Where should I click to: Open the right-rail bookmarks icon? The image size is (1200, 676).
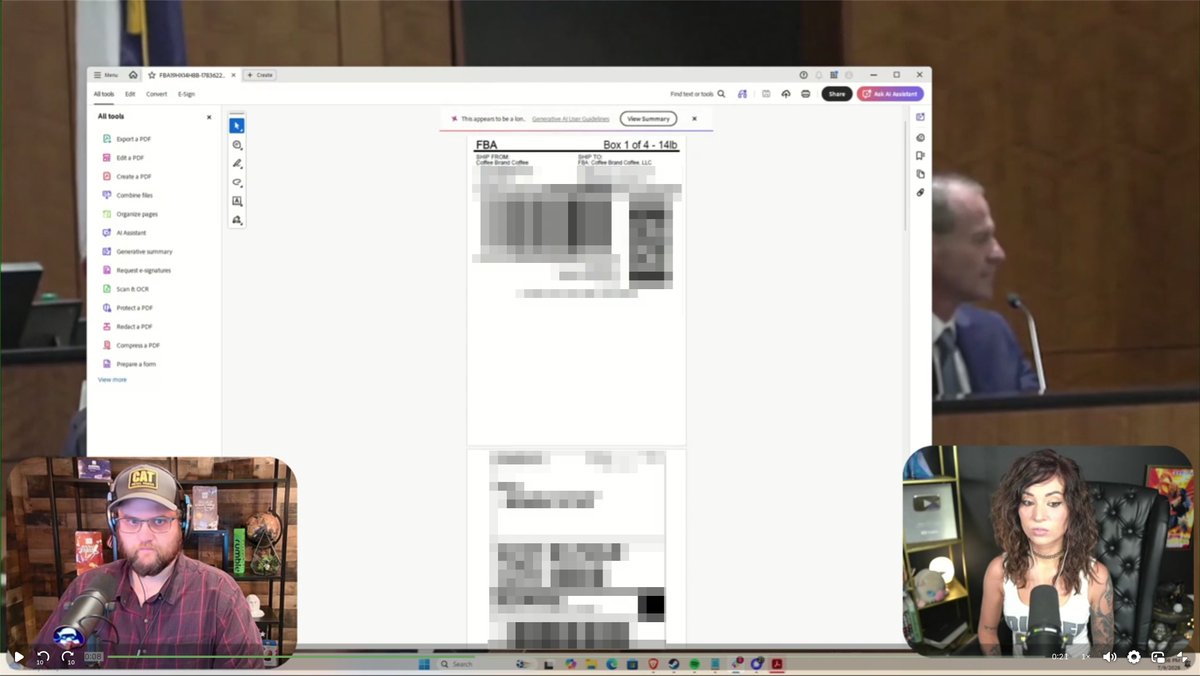[920, 155]
